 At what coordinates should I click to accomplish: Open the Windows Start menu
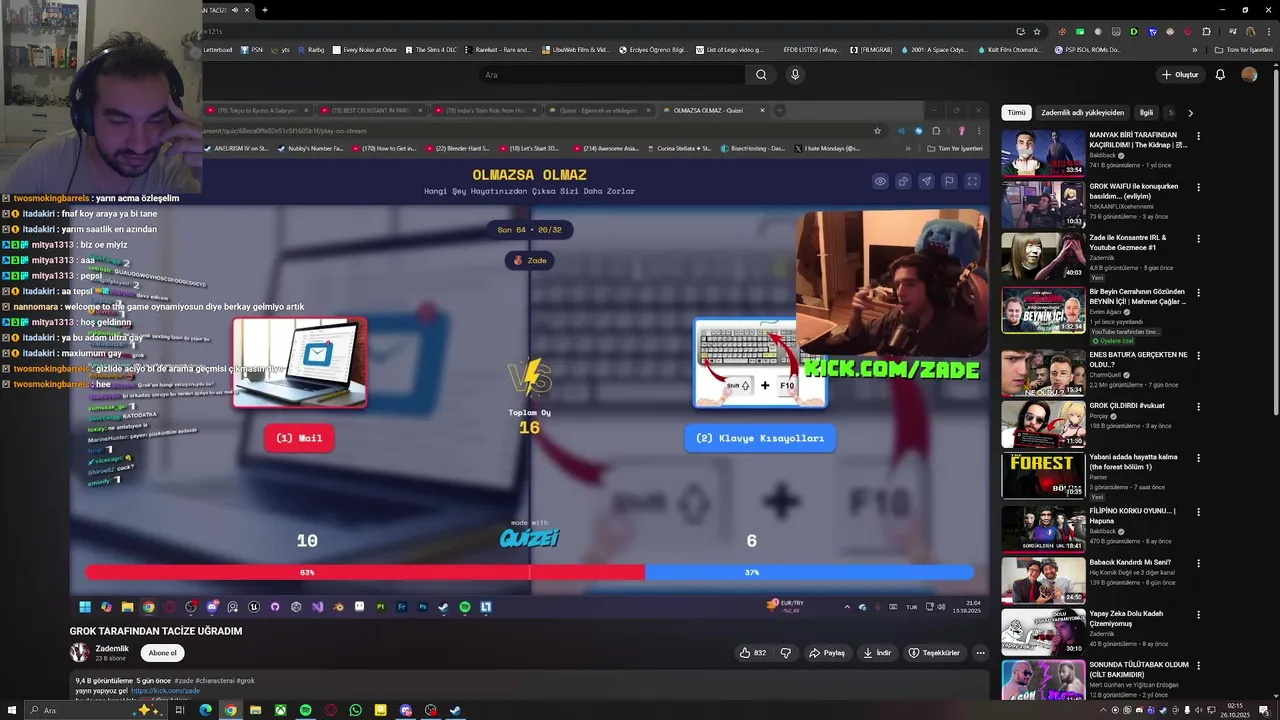coord(10,711)
